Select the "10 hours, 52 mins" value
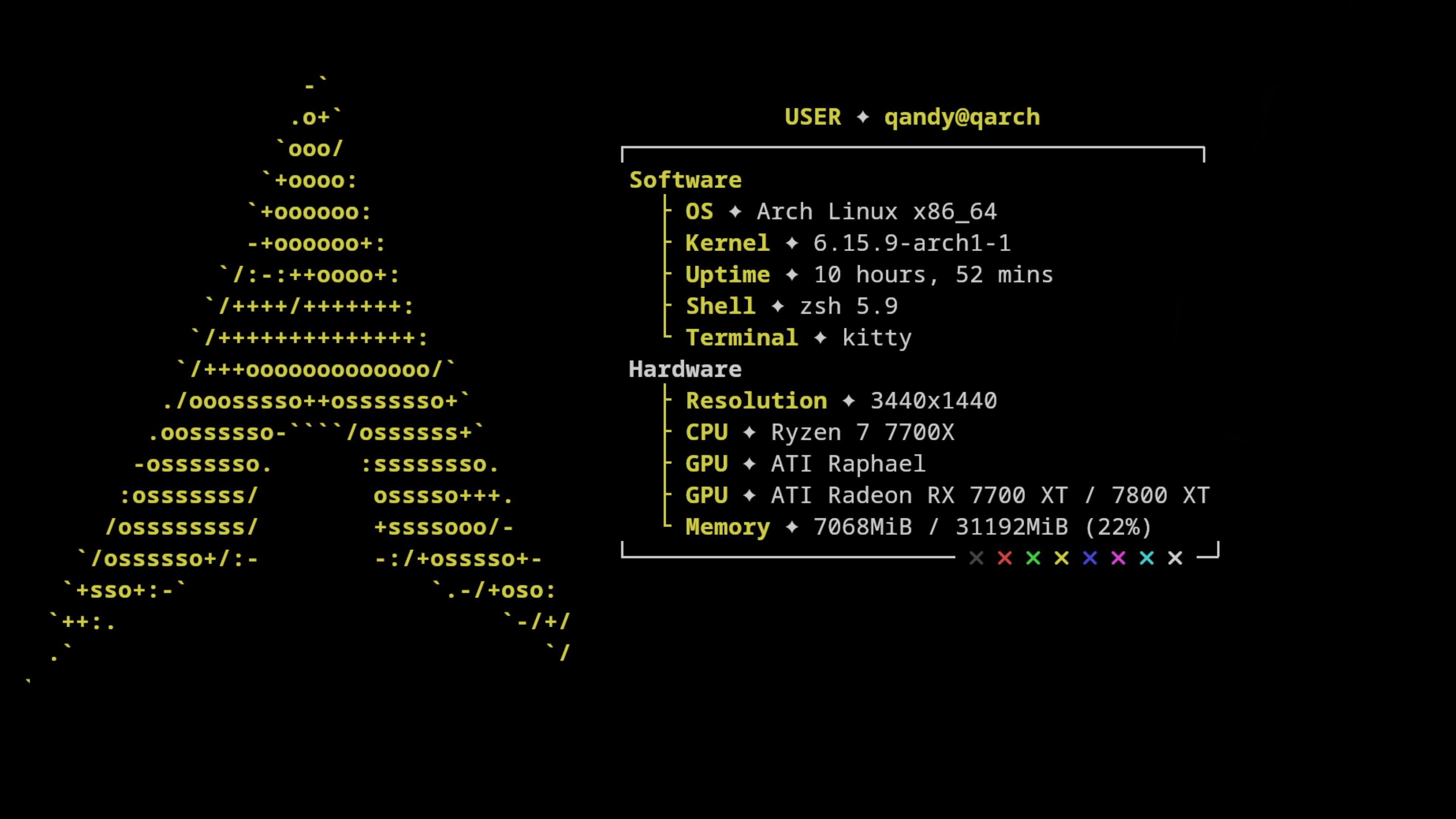The width and height of the screenshot is (1456, 819). coord(933,275)
